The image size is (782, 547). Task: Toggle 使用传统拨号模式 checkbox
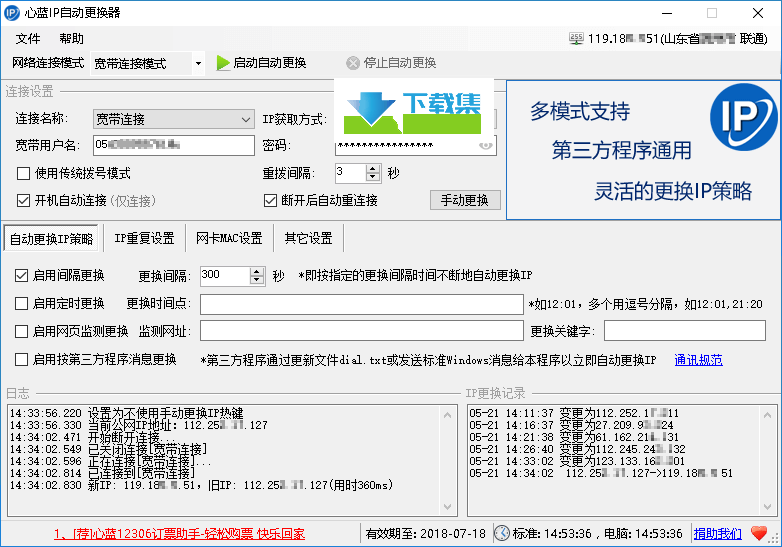[x=23, y=174]
